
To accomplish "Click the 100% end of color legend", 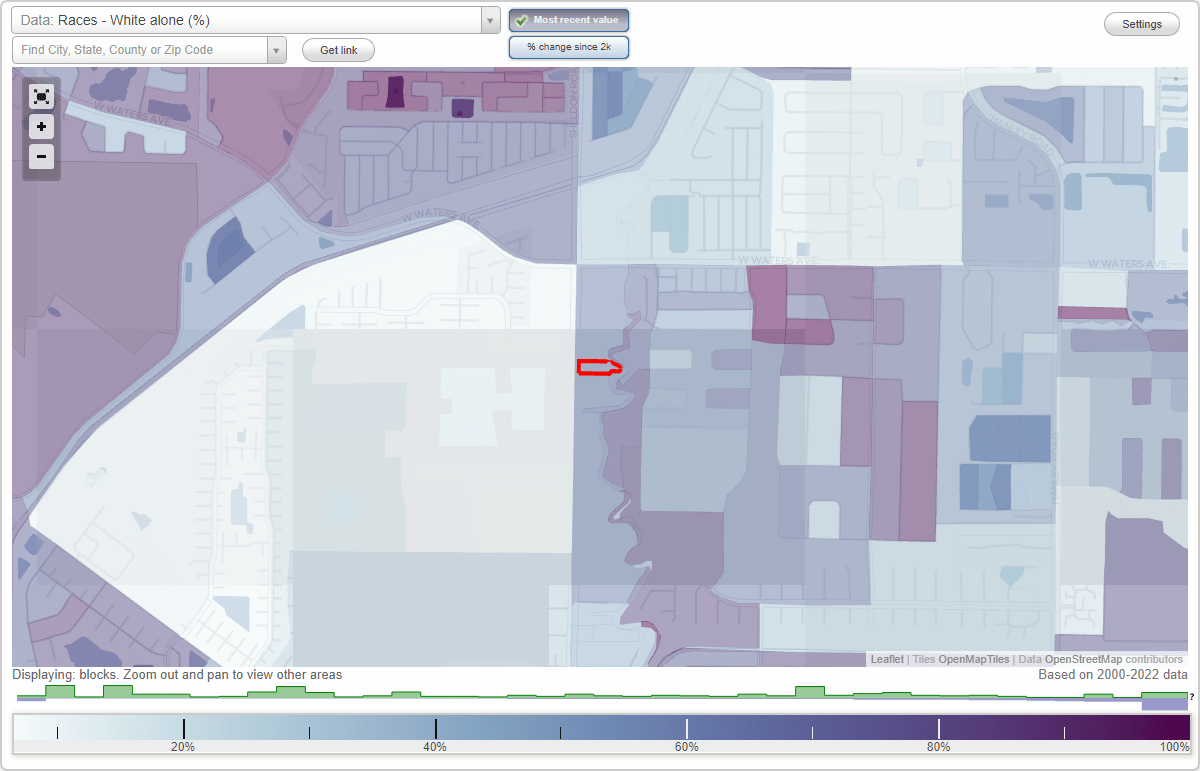I will pyautogui.click(x=1174, y=746).
